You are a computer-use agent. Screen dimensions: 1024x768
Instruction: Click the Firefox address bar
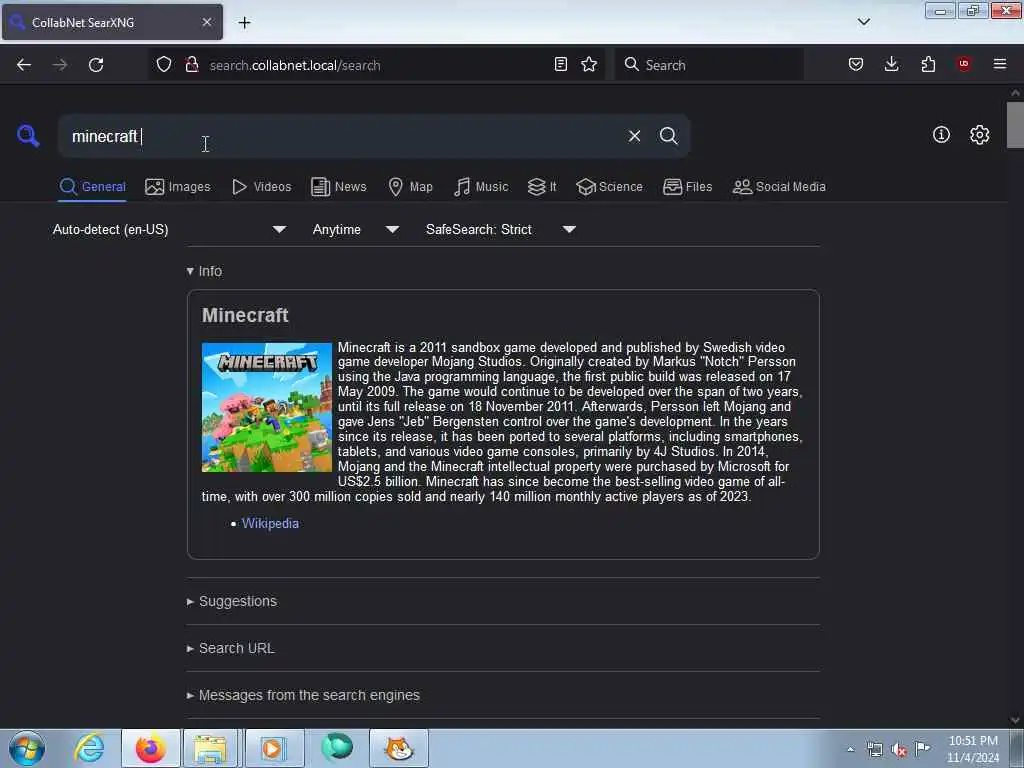pos(376,65)
